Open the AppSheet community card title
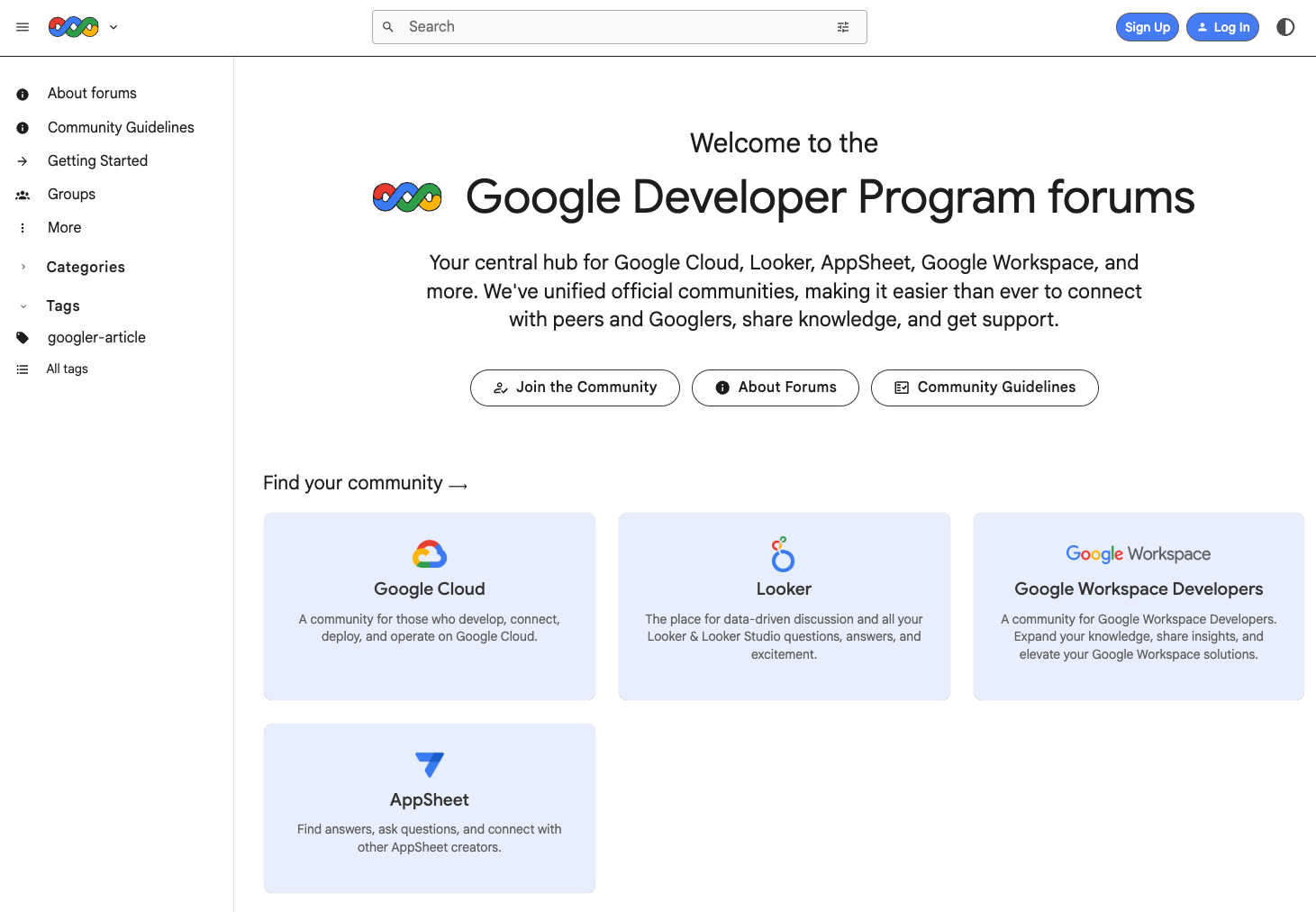The height and width of the screenshot is (912, 1316). 430,800
